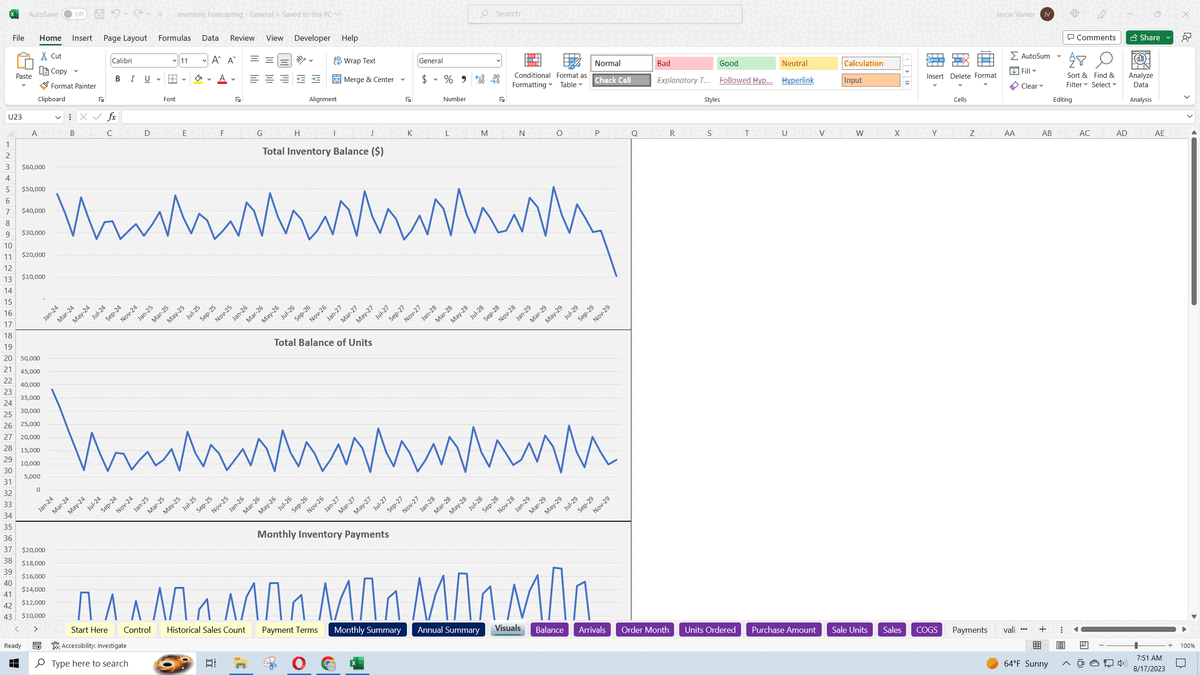
Task: Apply the Good cell style
Action: pos(745,63)
